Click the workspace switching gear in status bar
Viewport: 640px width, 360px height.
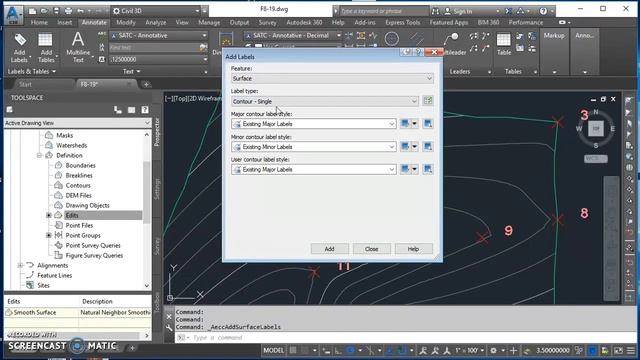(493, 351)
